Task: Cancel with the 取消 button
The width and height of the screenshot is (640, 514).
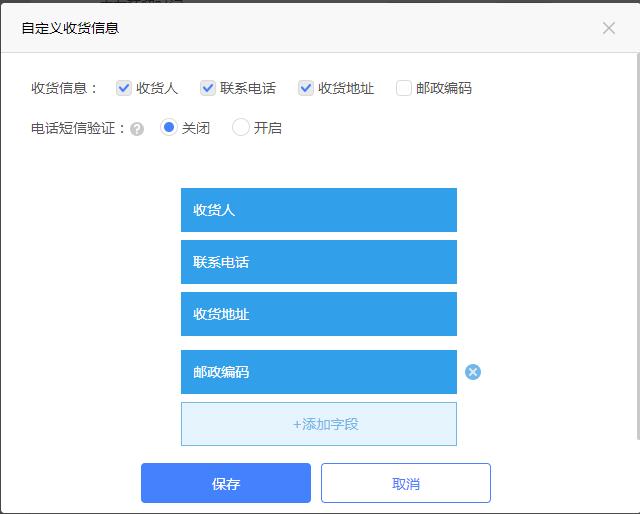Action: pyautogui.click(x=406, y=483)
